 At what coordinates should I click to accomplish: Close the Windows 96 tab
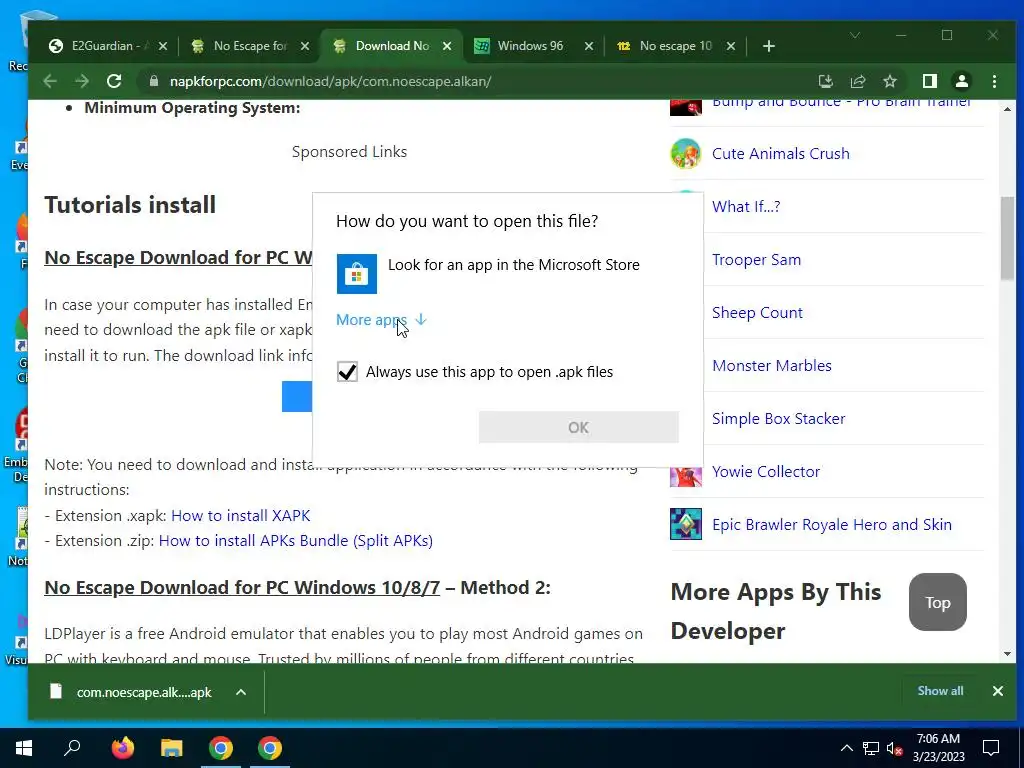589,46
